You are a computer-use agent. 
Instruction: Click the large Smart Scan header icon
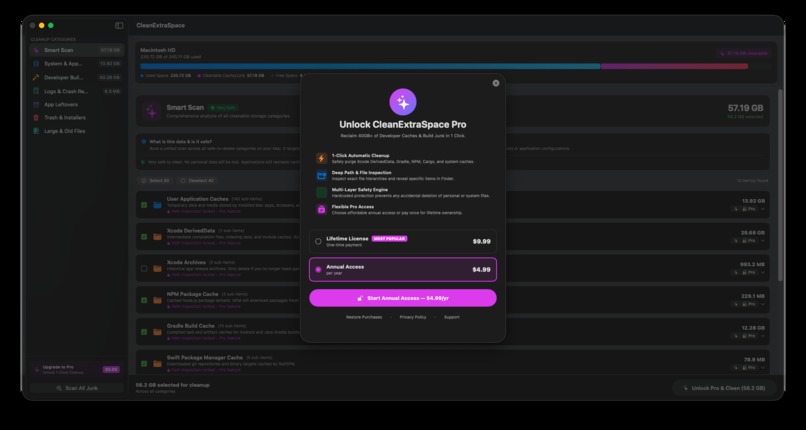pyautogui.click(x=152, y=110)
